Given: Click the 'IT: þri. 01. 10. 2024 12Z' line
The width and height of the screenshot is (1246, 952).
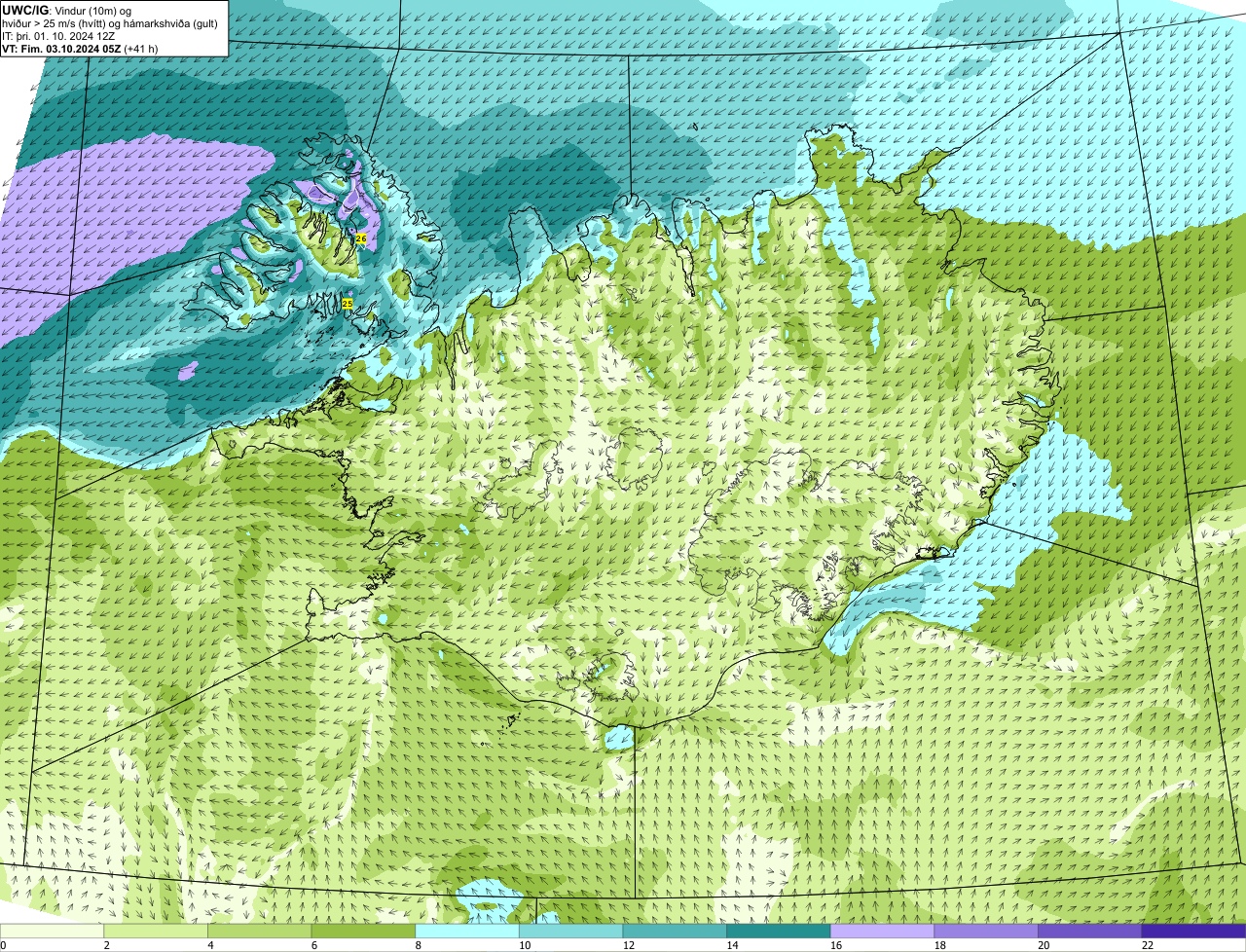Looking at the screenshot, I should tap(58, 36).
